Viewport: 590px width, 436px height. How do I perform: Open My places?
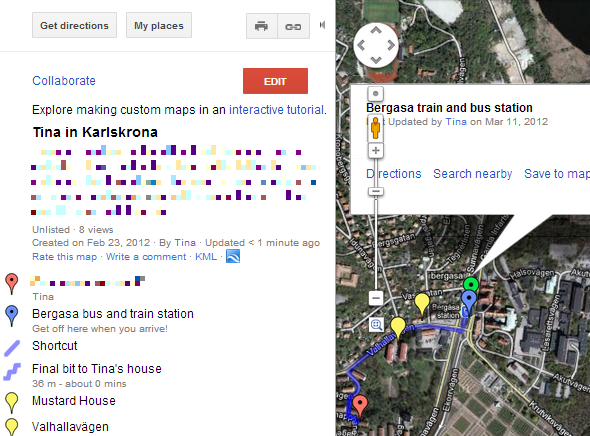tap(159, 25)
